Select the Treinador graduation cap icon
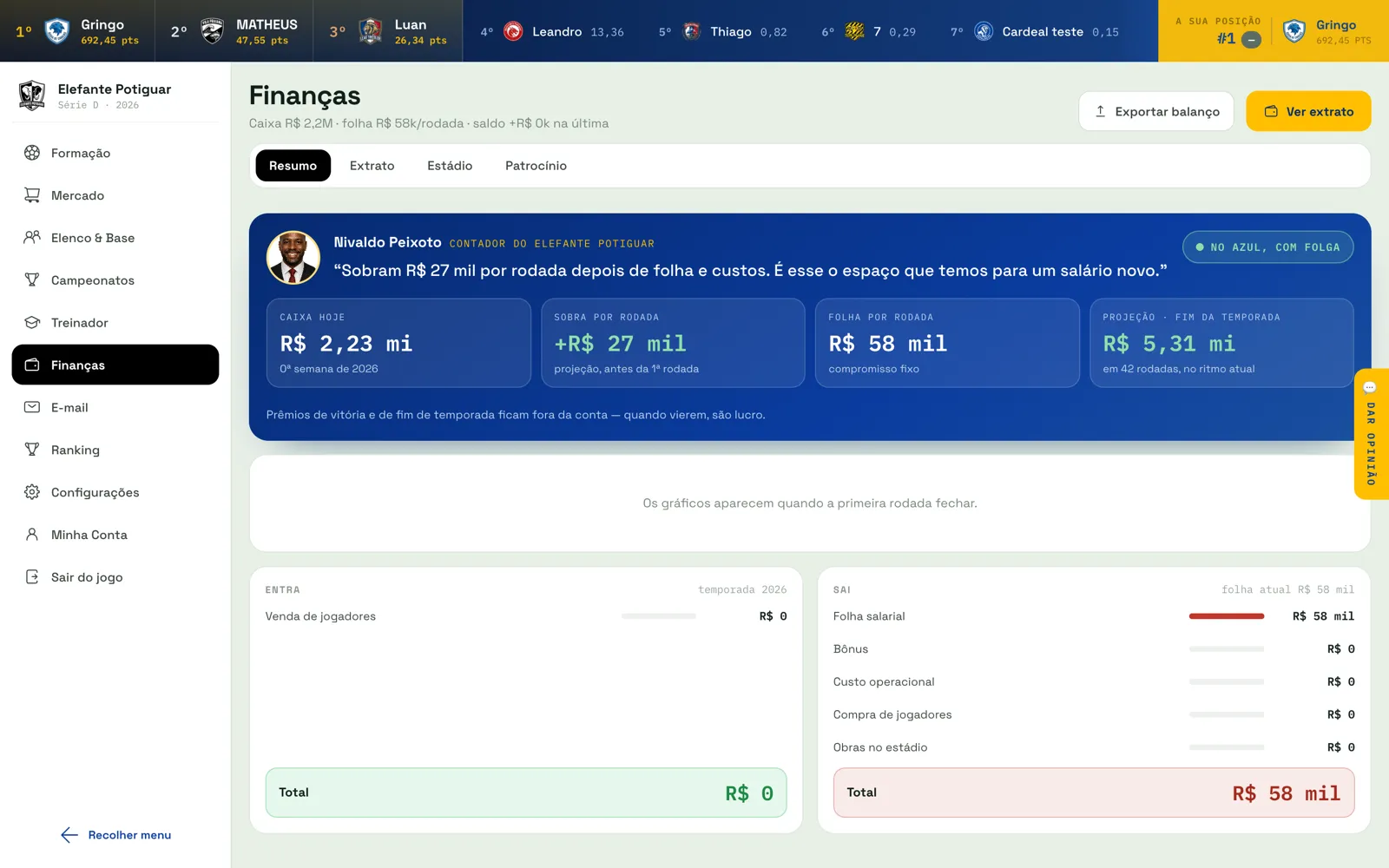1389x868 pixels. [x=32, y=322]
